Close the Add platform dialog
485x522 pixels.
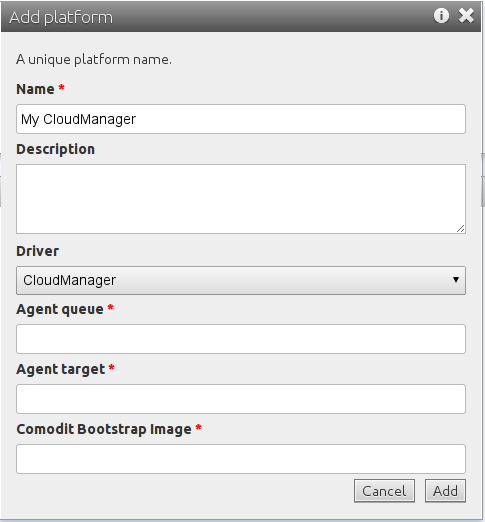pos(466,16)
